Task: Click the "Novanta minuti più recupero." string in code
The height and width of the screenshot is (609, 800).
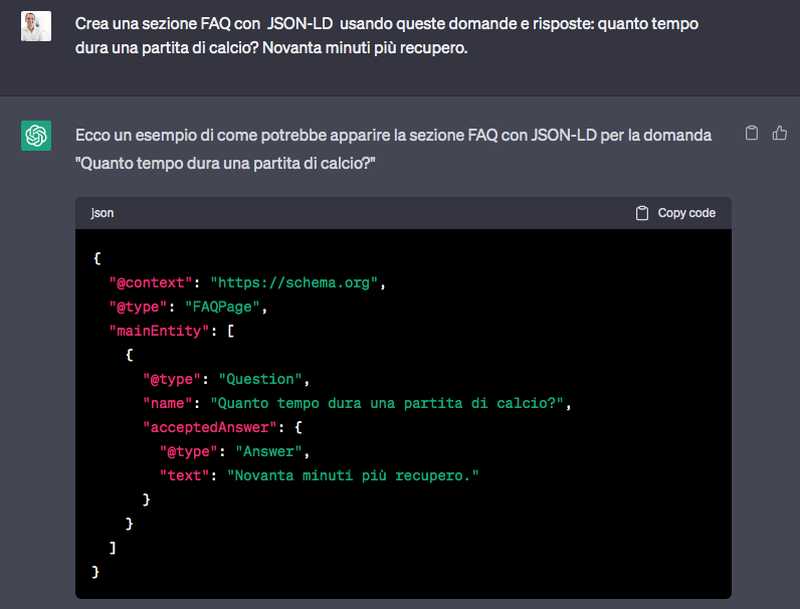Action: (x=353, y=475)
